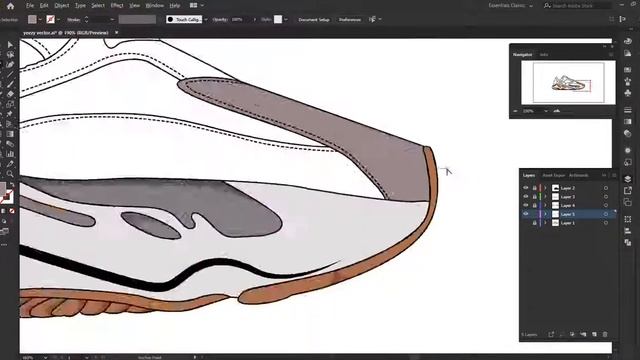Open Pathfinder panel from right dock
This screenshot has width=640, height=360.
628,242
